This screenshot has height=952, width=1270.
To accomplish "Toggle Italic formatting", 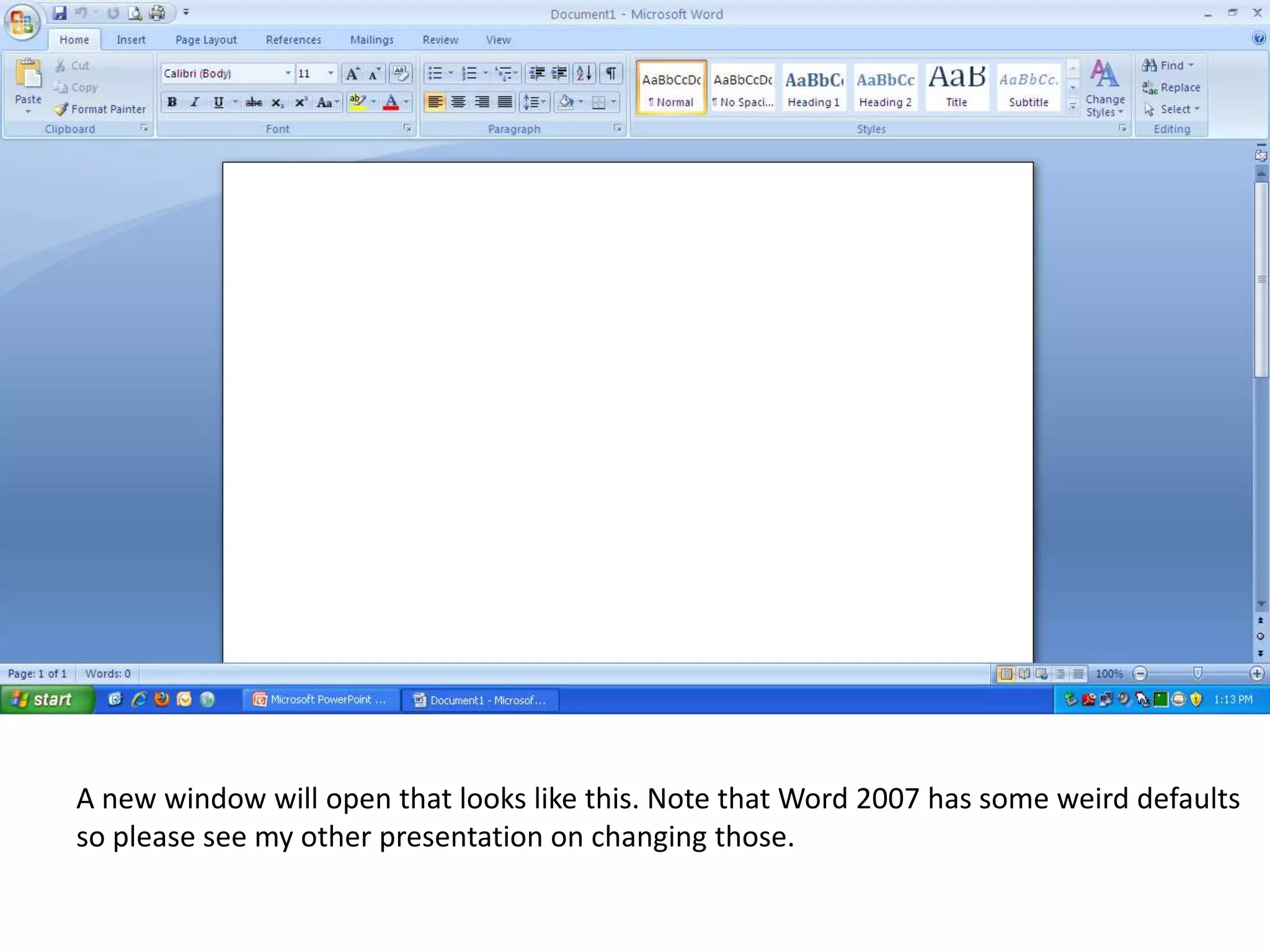I will click(x=195, y=102).
